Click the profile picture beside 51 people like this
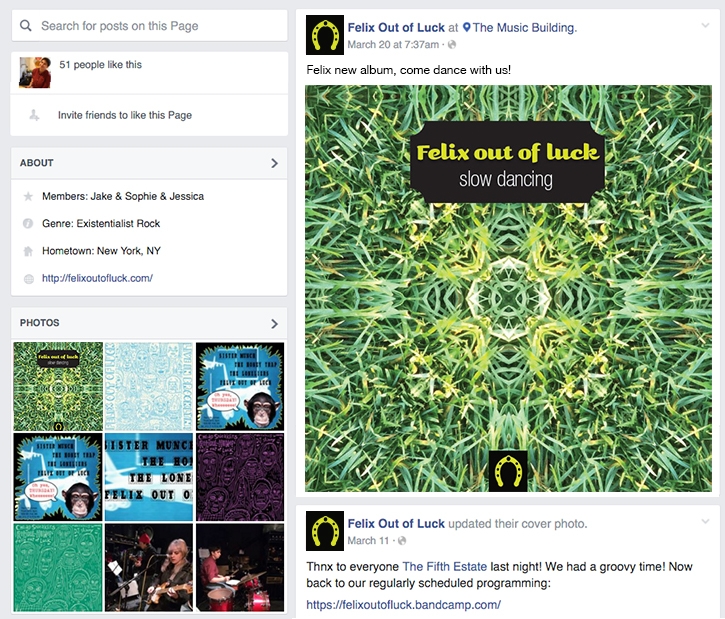 pos(35,72)
